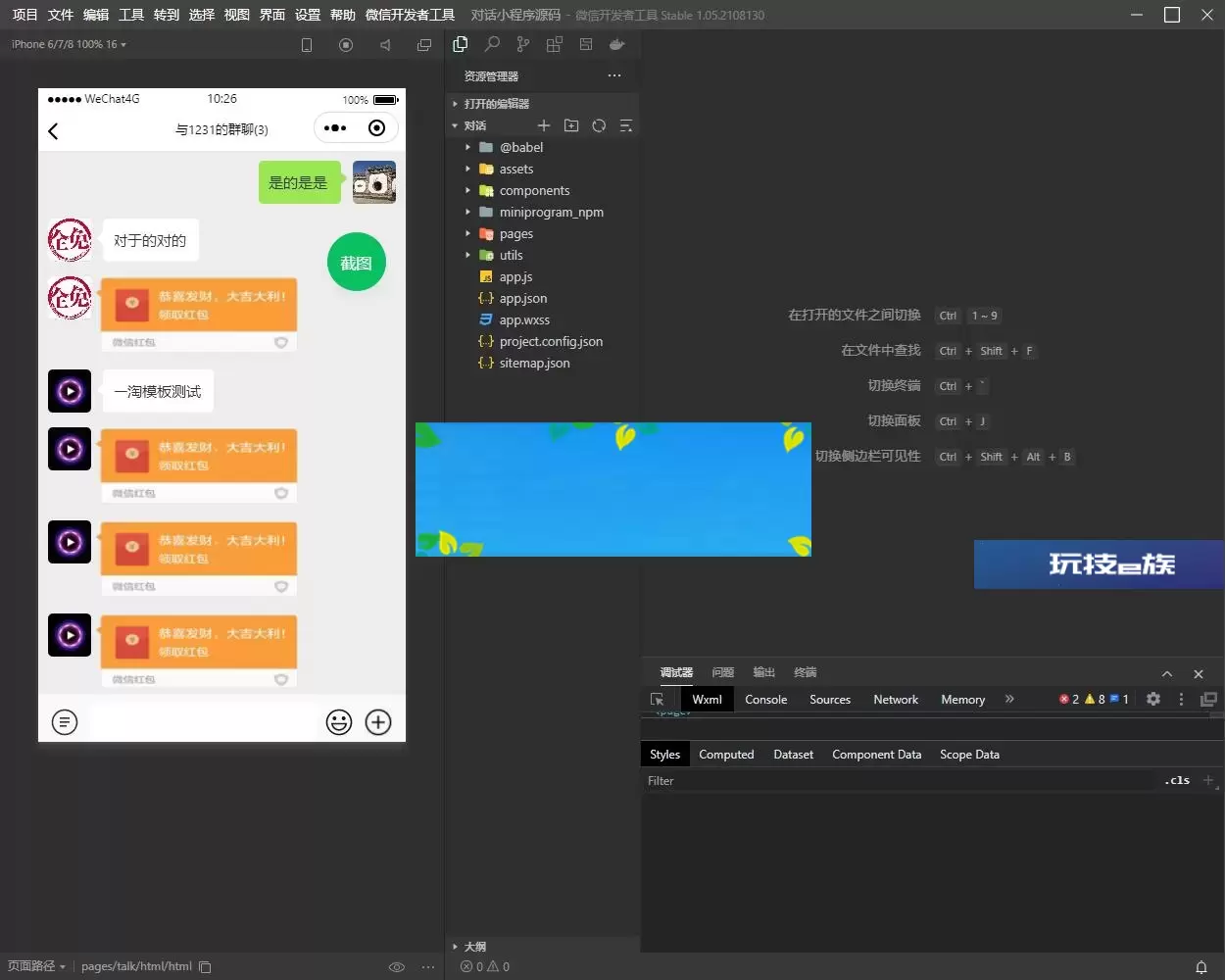
Task: Open devtools settings gear icon
Action: click(x=1153, y=699)
